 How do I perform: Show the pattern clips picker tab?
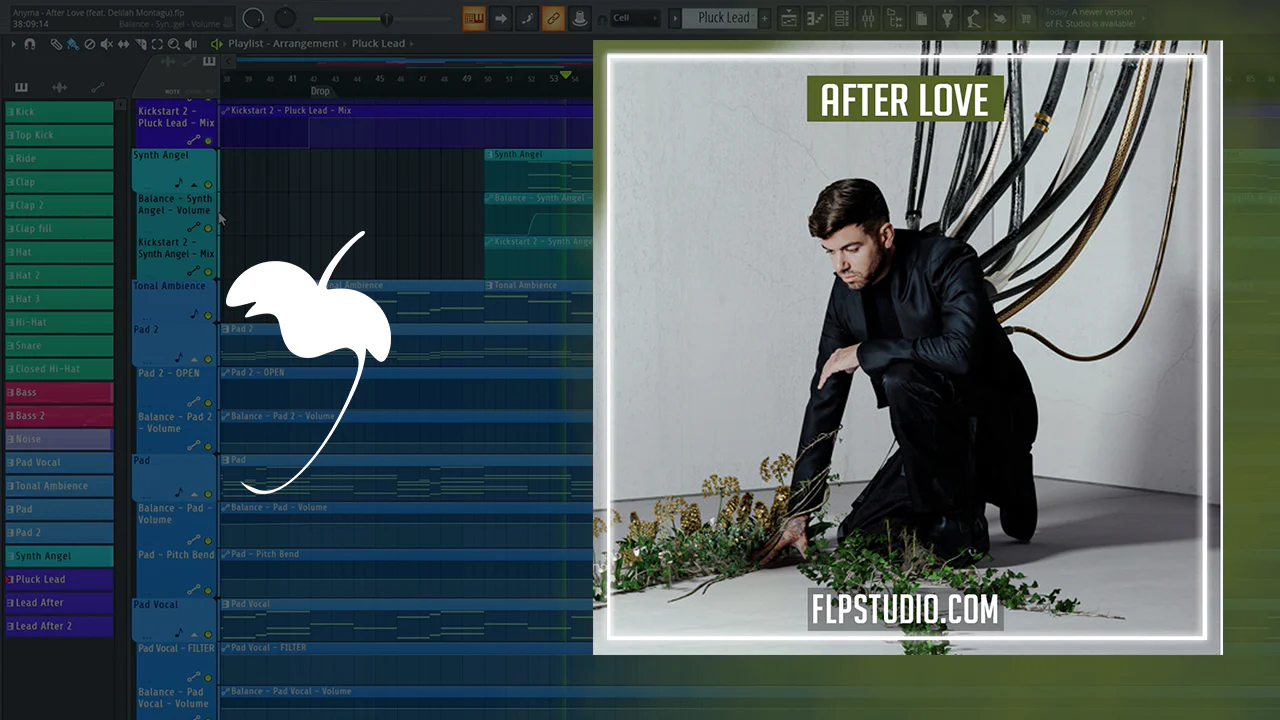pyautogui.click(x=21, y=87)
